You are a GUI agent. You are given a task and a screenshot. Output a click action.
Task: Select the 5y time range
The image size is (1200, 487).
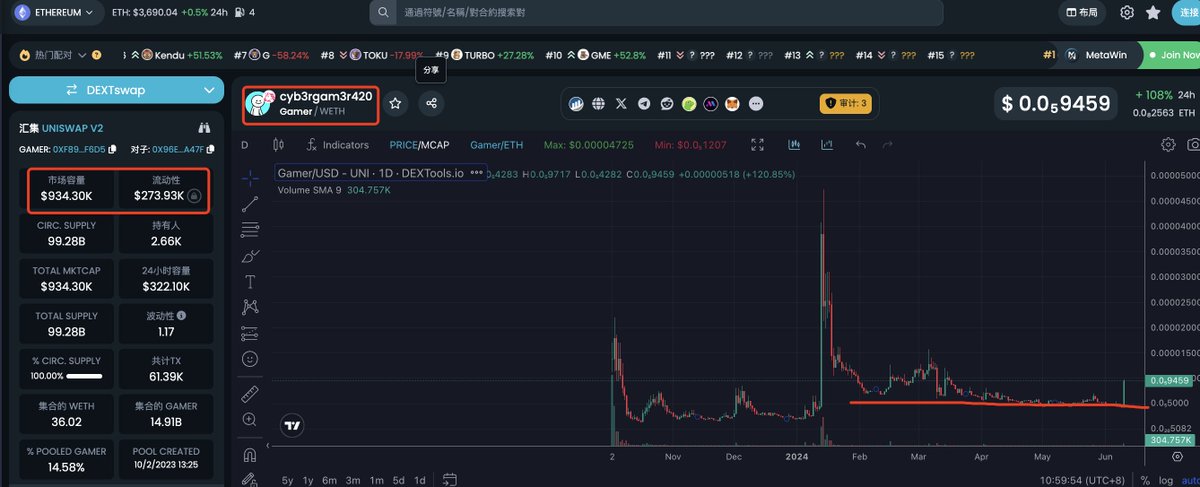coord(289,480)
